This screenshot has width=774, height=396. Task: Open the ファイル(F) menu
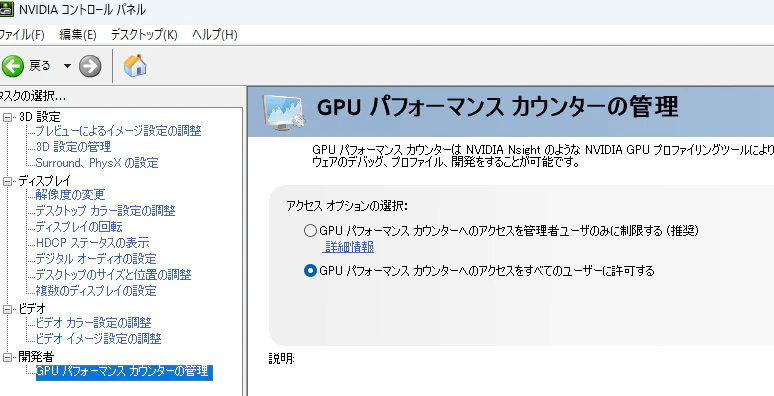pyautogui.click(x=22, y=35)
